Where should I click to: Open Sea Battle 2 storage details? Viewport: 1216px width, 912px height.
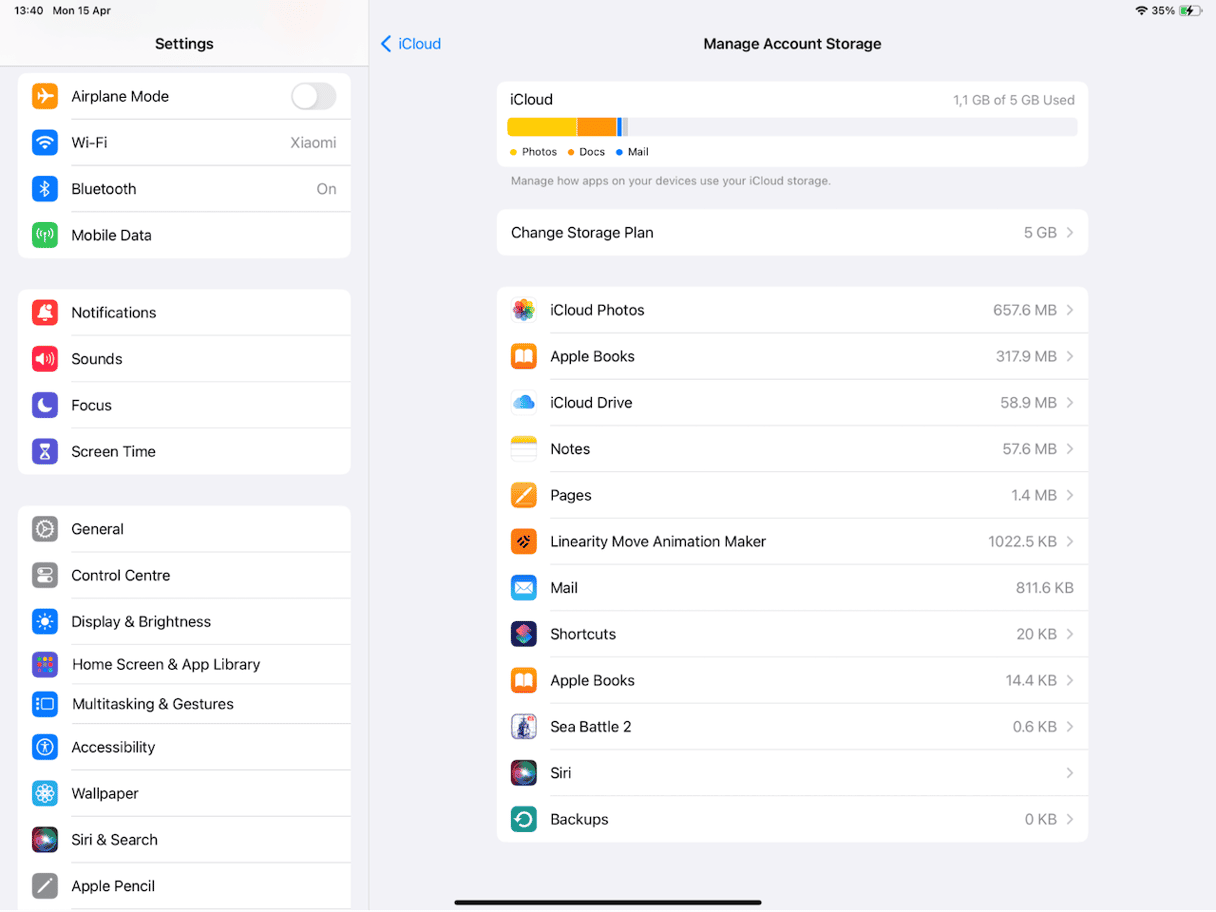click(x=792, y=727)
